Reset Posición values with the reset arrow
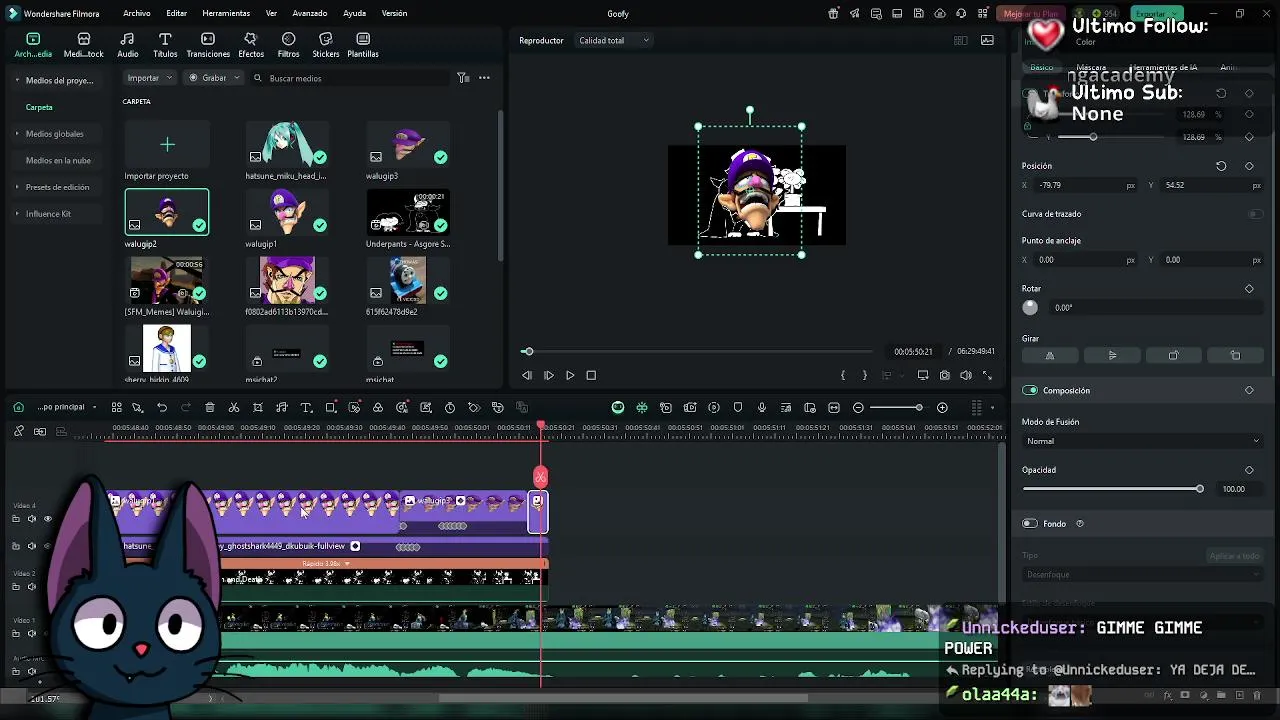The image size is (1280, 720). click(x=1221, y=166)
